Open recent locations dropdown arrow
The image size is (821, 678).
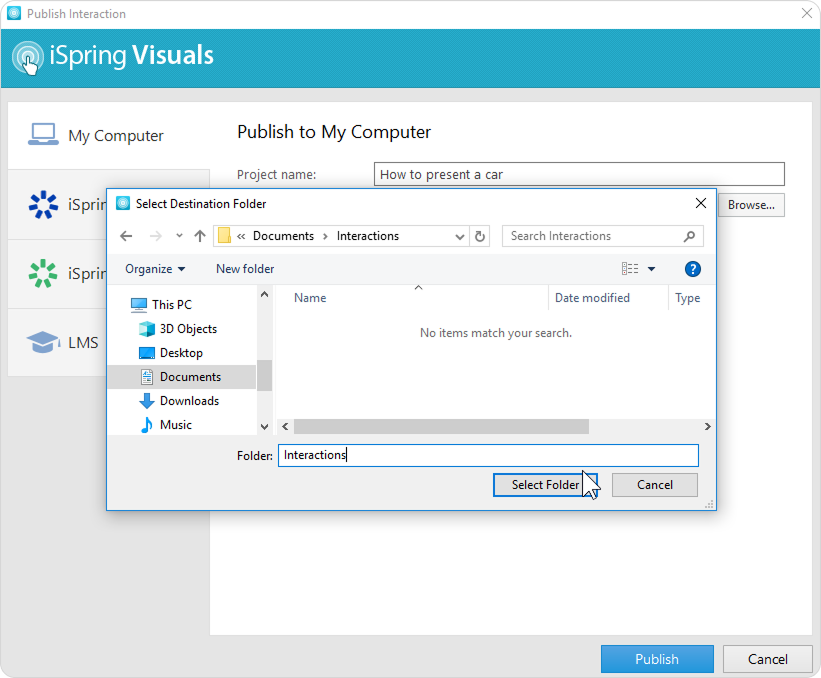(x=179, y=236)
